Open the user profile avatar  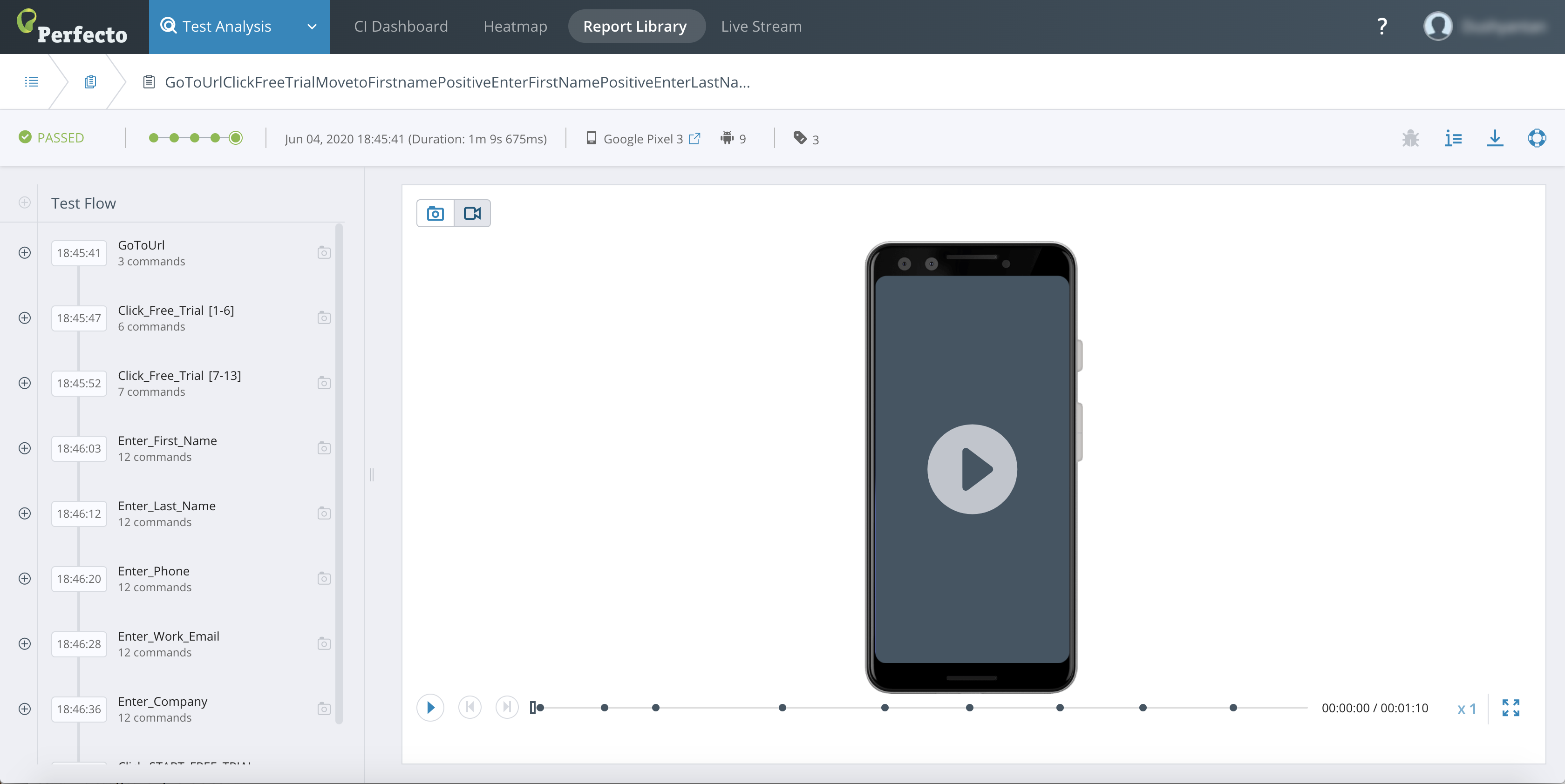click(x=1437, y=26)
